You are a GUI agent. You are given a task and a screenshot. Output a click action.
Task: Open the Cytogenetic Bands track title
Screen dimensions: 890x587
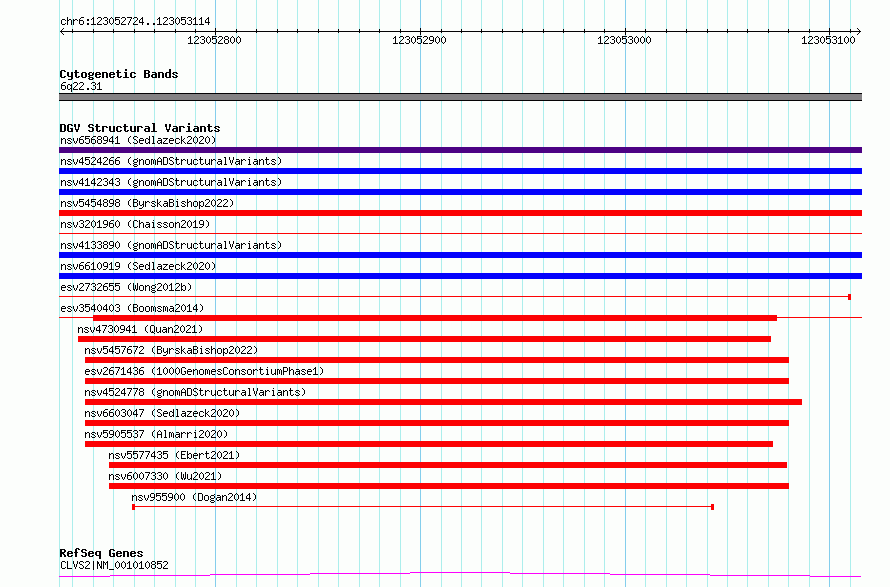coord(119,74)
